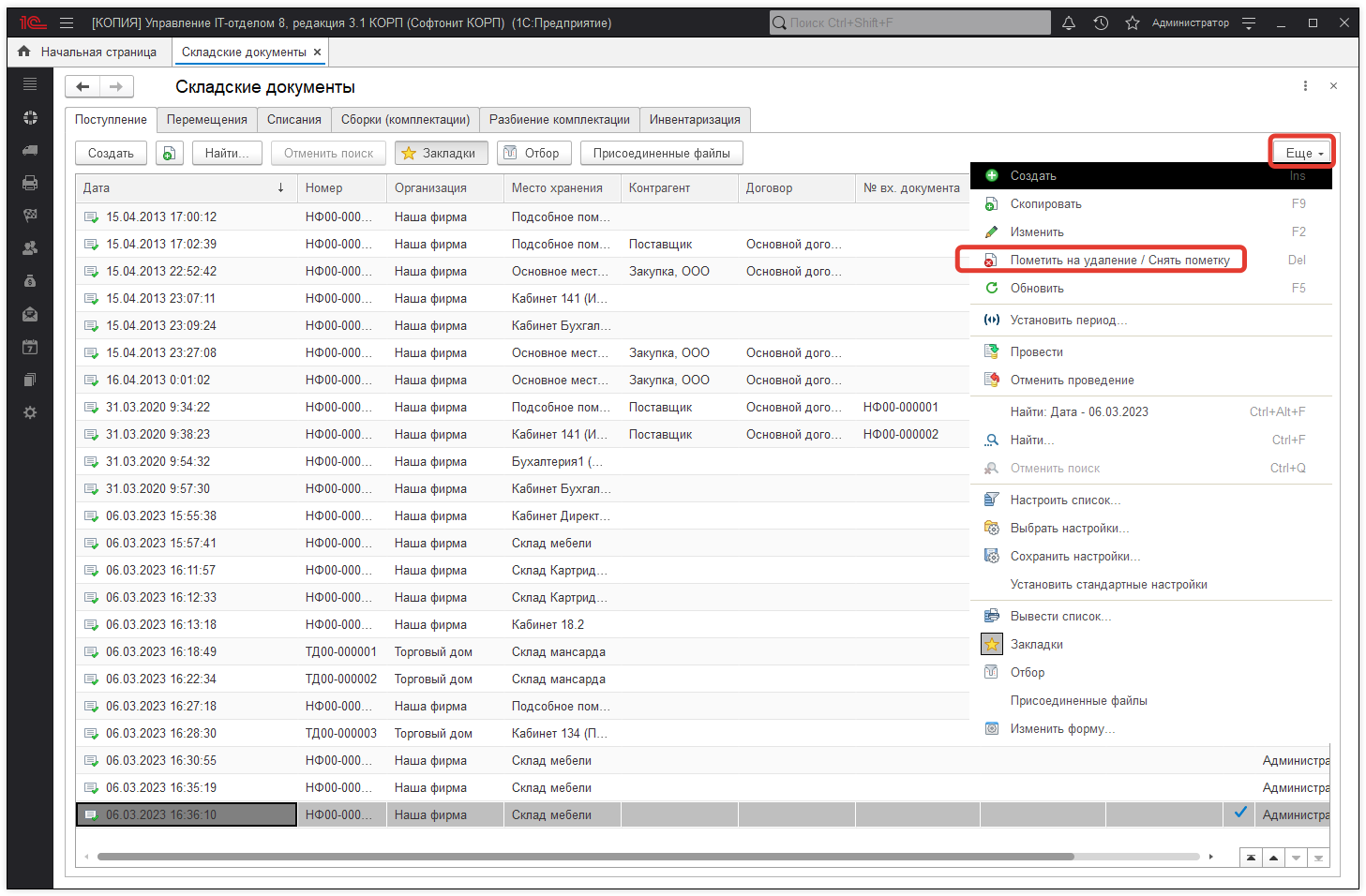
Task: Toggle Закладки item in the Еще menu
Action: (x=1036, y=645)
